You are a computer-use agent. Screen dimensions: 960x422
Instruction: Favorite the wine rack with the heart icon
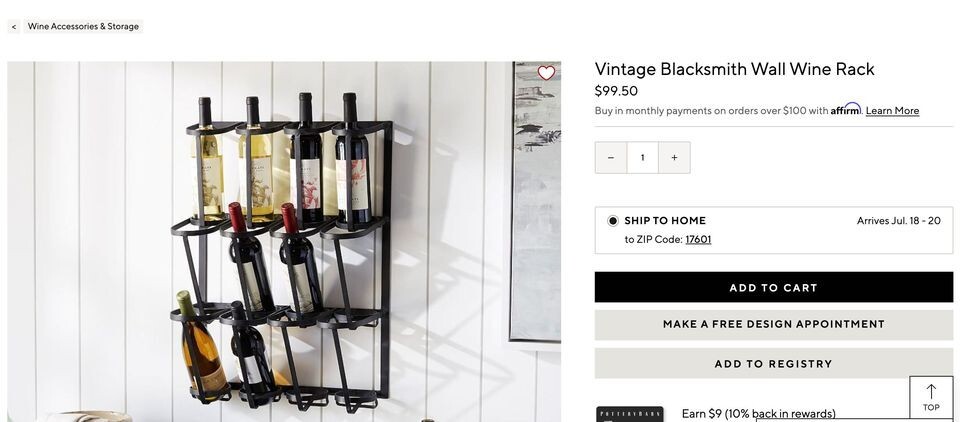[546, 73]
